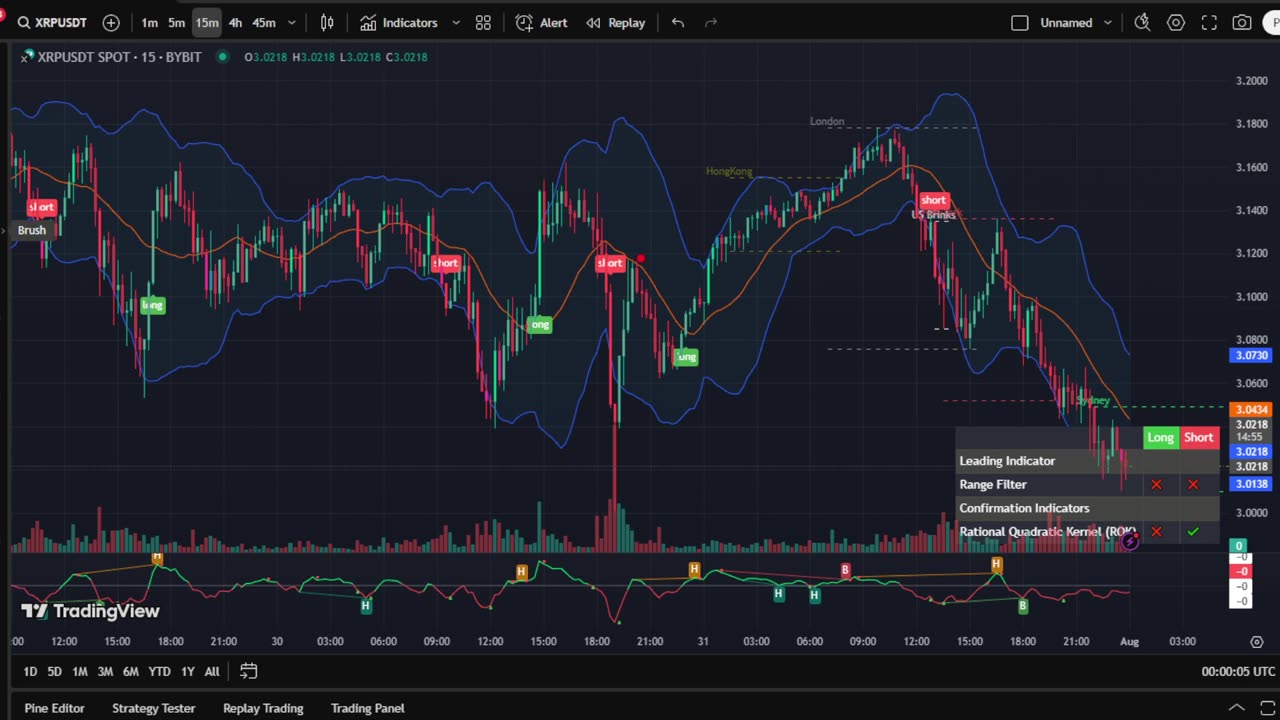Select the 1m timeframe
Viewport: 1280px width, 720px height.
click(x=149, y=22)
